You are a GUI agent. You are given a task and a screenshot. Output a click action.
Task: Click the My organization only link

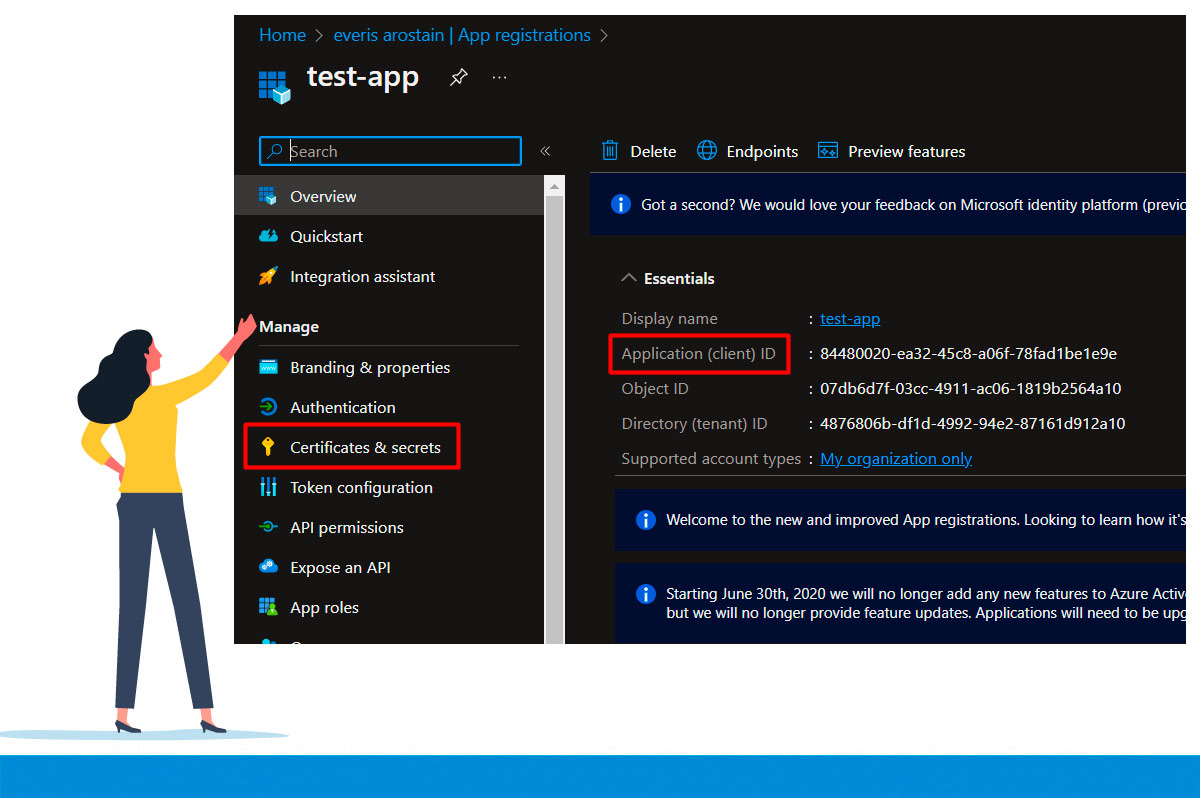click(x=895, y=458)
